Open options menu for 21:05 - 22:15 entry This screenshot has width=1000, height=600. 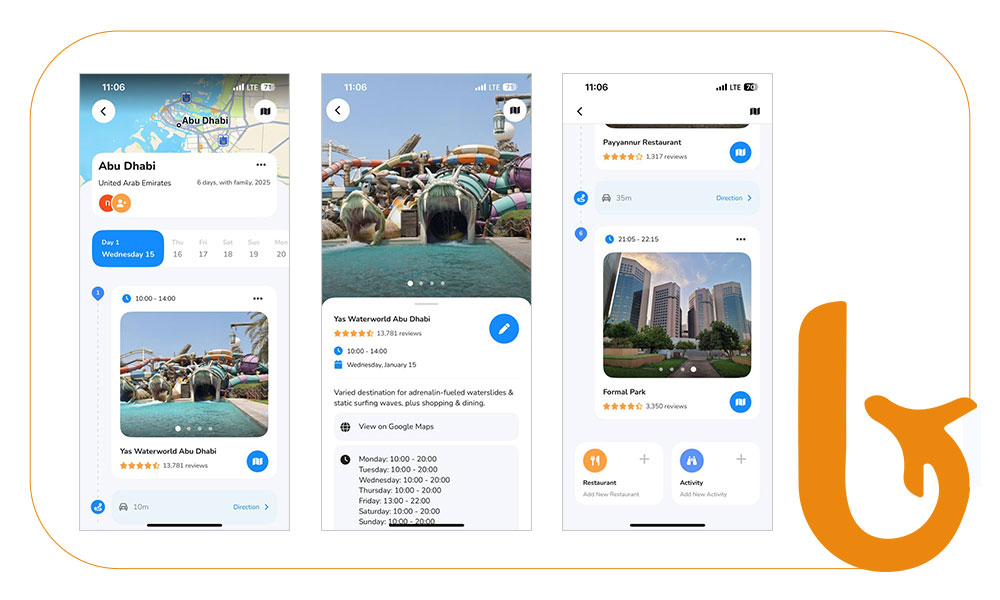pos(740,239)
